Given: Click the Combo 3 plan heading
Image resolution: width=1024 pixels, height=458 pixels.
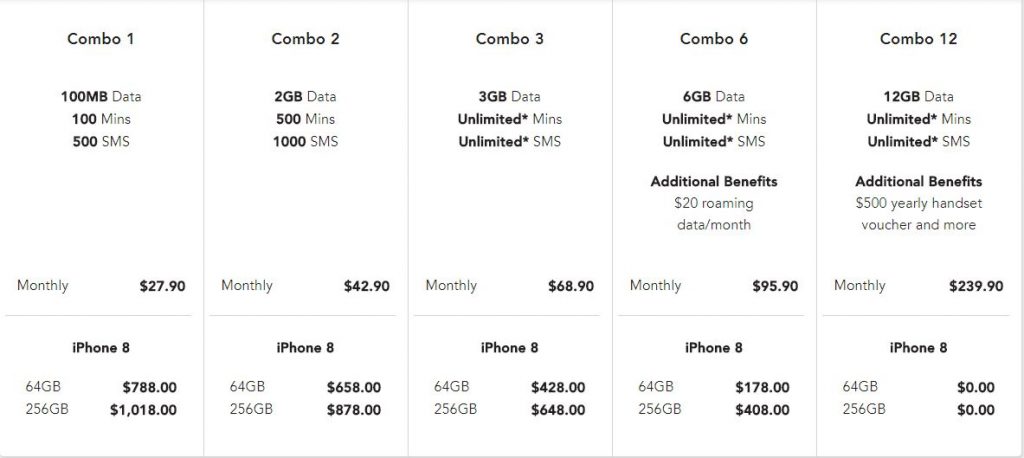Looking at the screenshot, I should (510, 39).
